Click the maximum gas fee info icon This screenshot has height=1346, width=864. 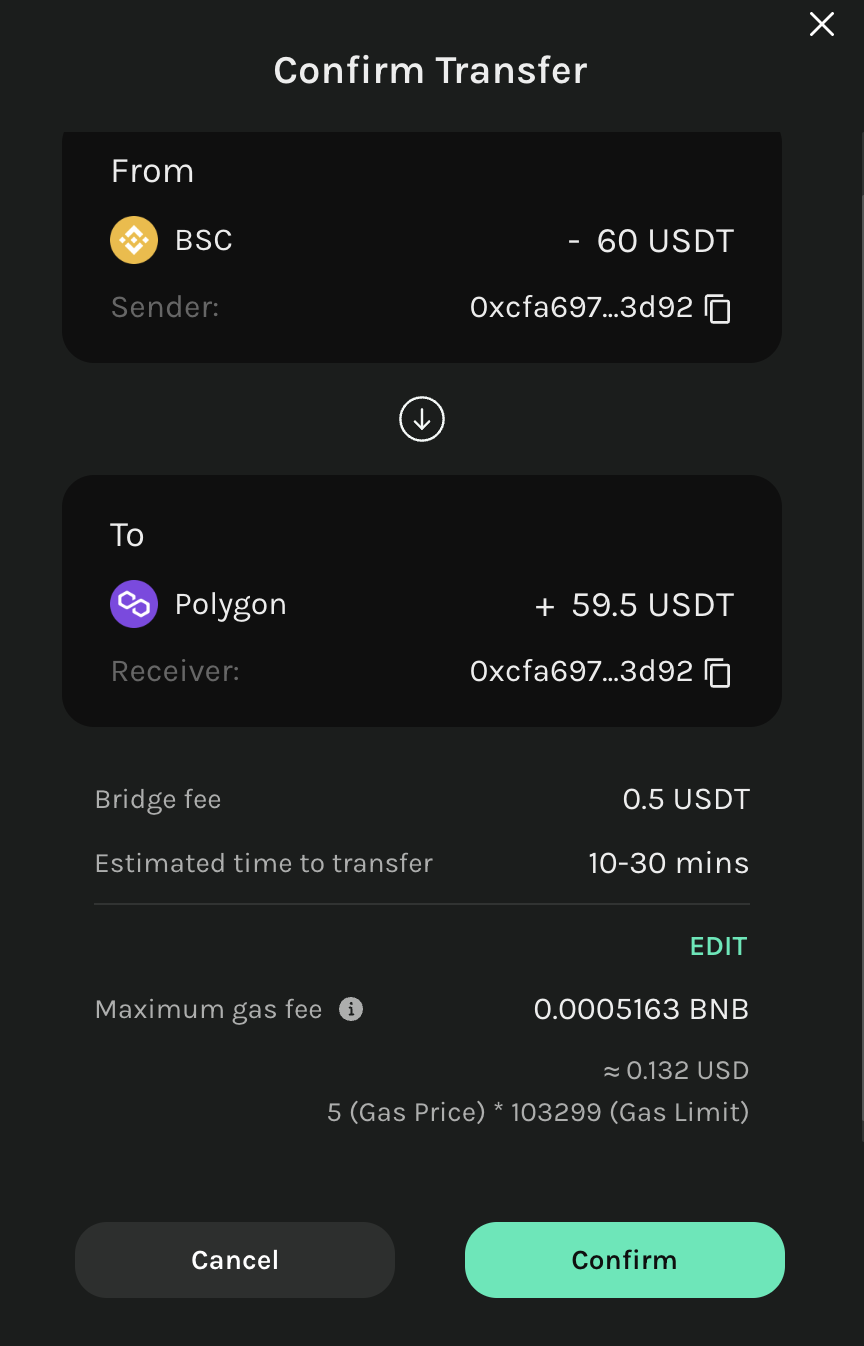click(351, 1010)
